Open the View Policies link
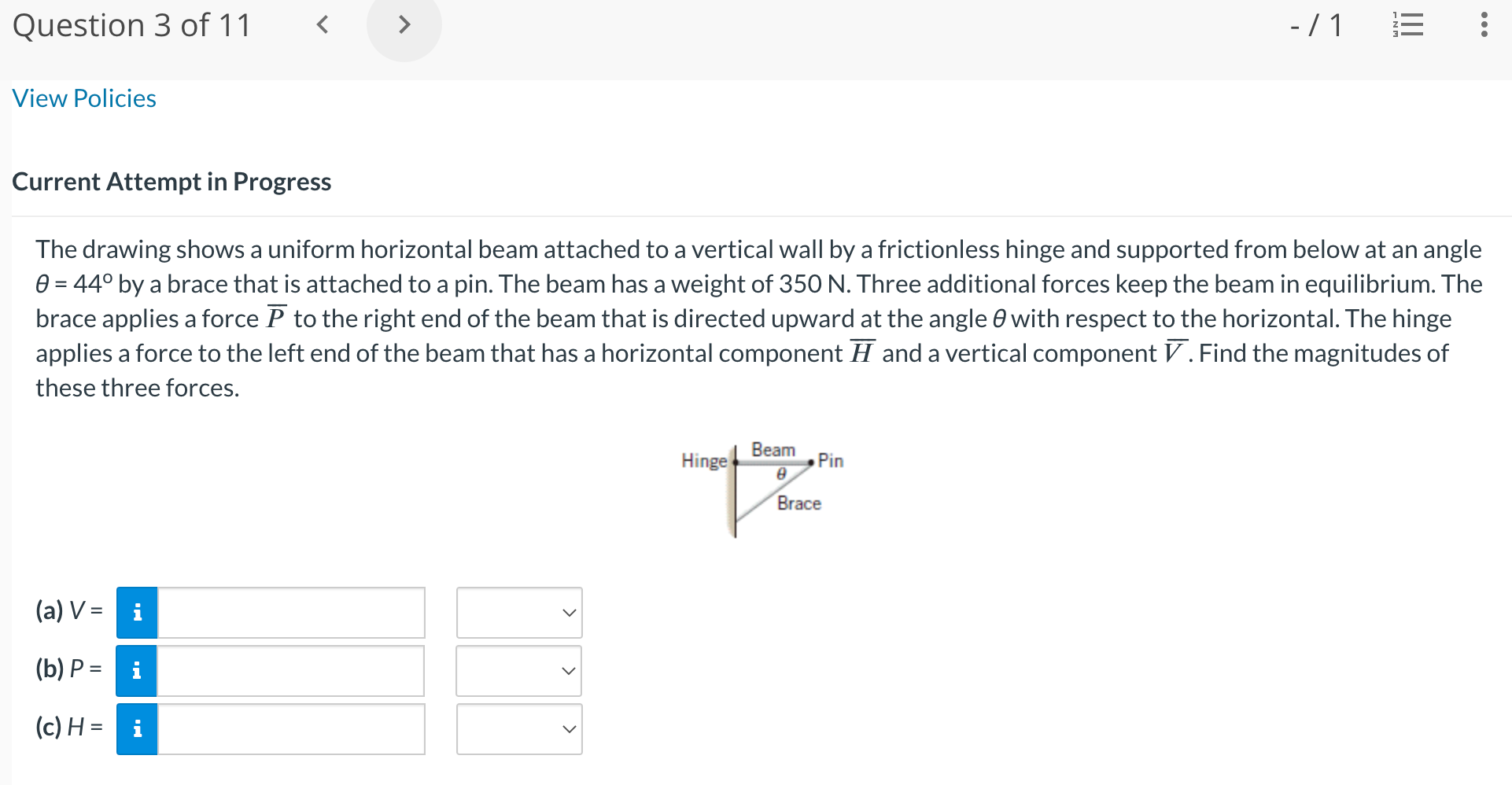This screenshot has height=785, width=1512. tap(83, 98)
